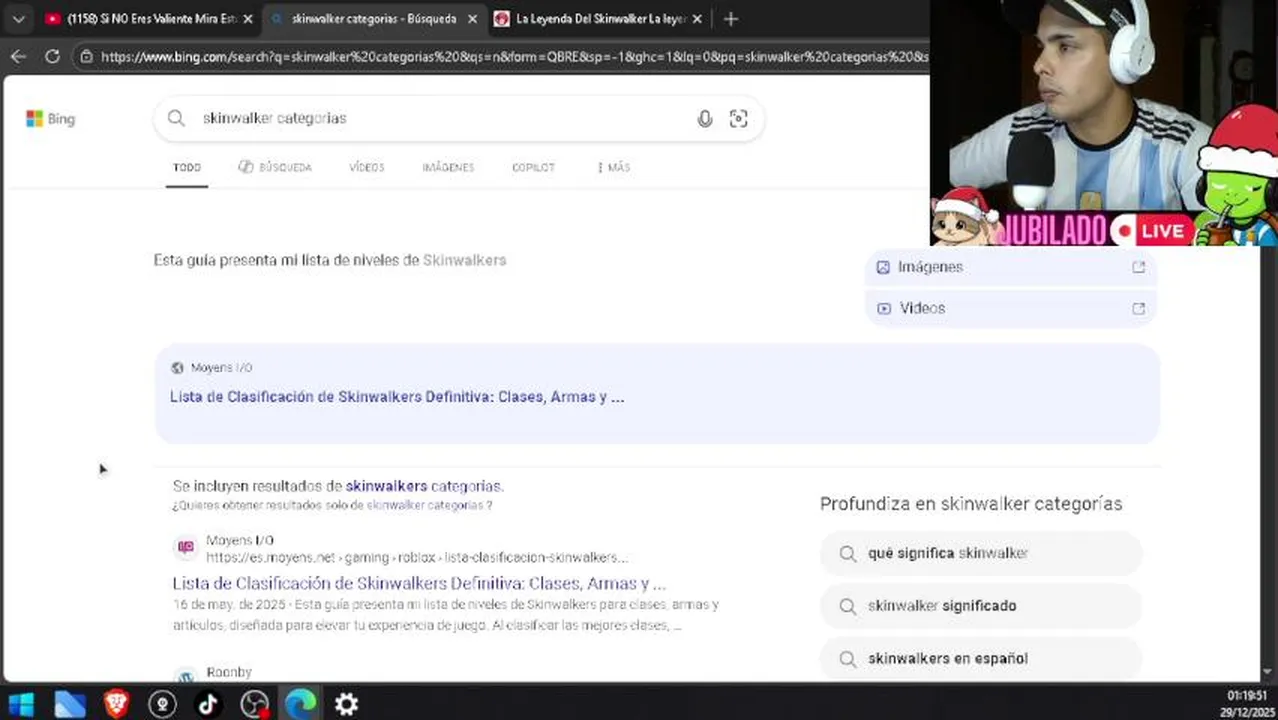Close the skinwalker categorias tab
This screenshot has height=720, width=1278.
[x=472, y=19]
